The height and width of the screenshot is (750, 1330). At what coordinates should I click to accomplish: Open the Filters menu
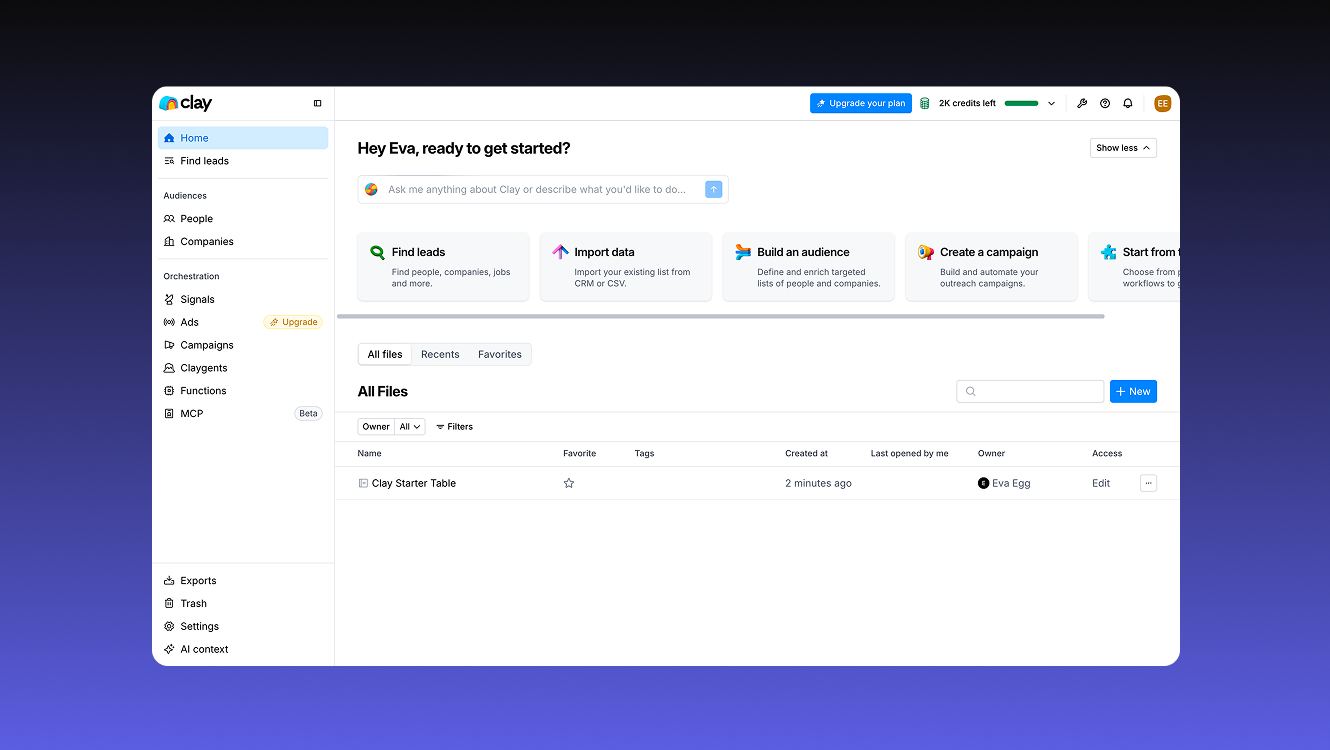(455, 427)
